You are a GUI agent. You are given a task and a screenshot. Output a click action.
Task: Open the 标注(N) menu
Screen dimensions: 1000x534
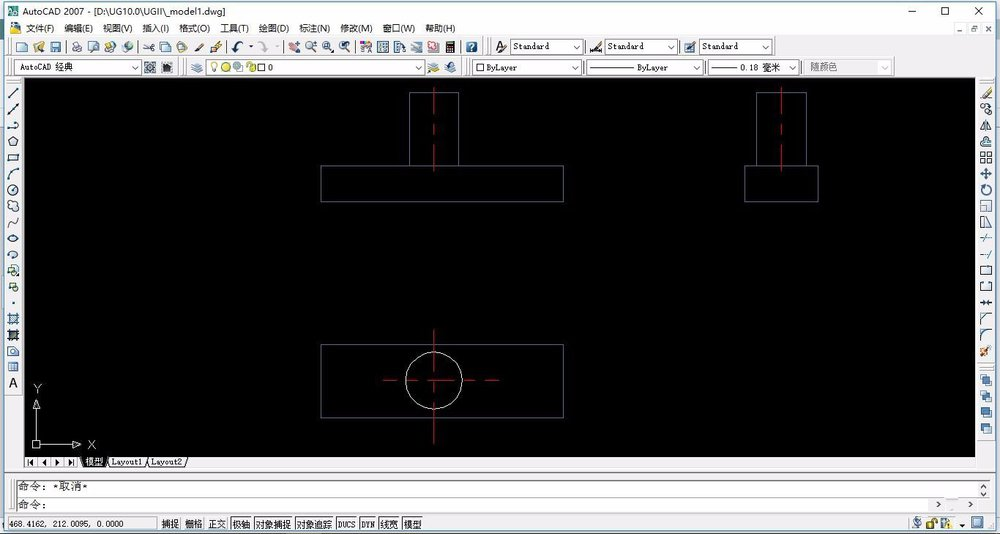314,28
